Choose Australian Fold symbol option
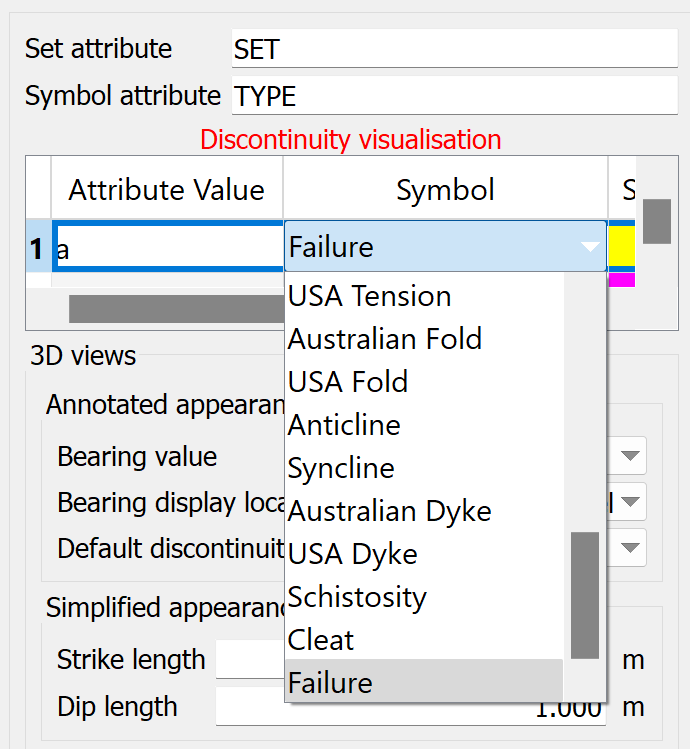 (x=385, y=339)
